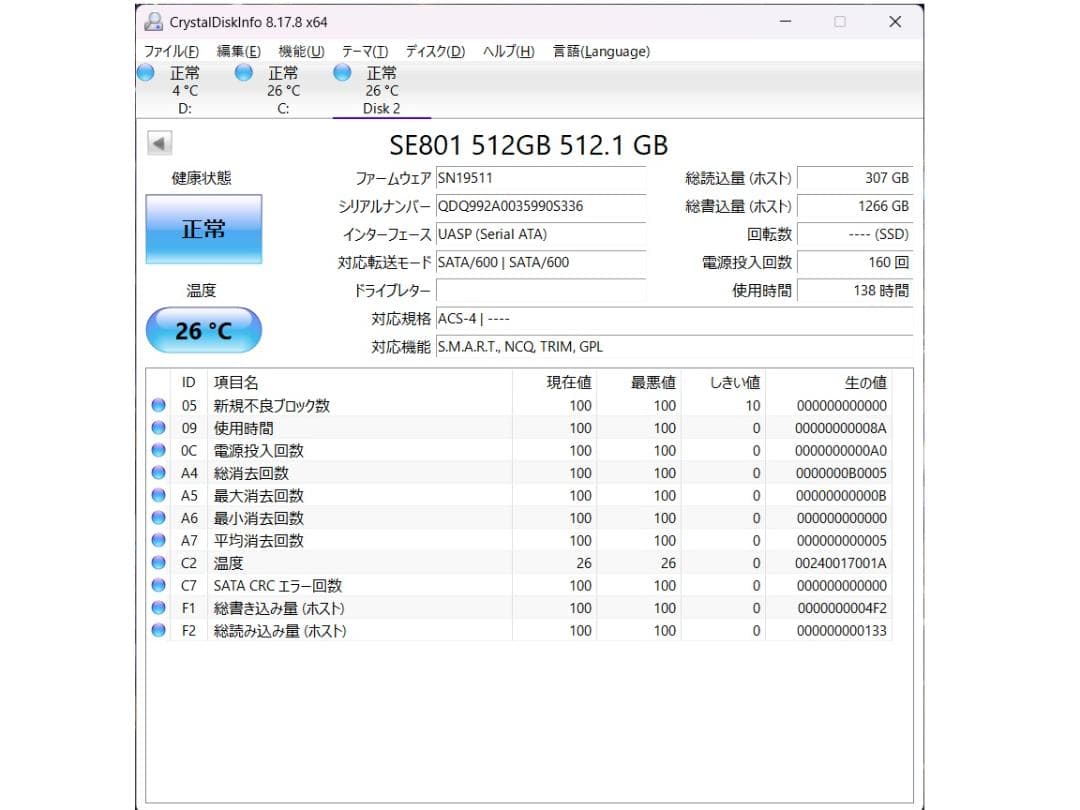Screen dimensions: 1080x810
Task: Click the CrystalDiskInfo app icon in title bar
Action: click(153, 22)
